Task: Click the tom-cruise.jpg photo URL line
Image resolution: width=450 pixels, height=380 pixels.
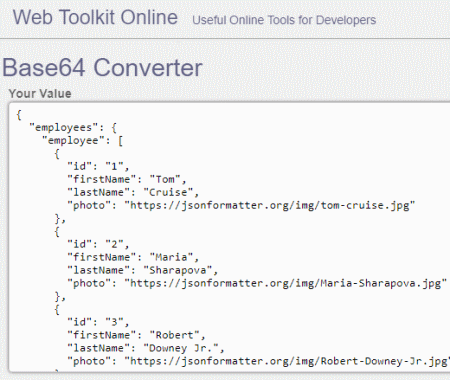Action: coord(241,205)
